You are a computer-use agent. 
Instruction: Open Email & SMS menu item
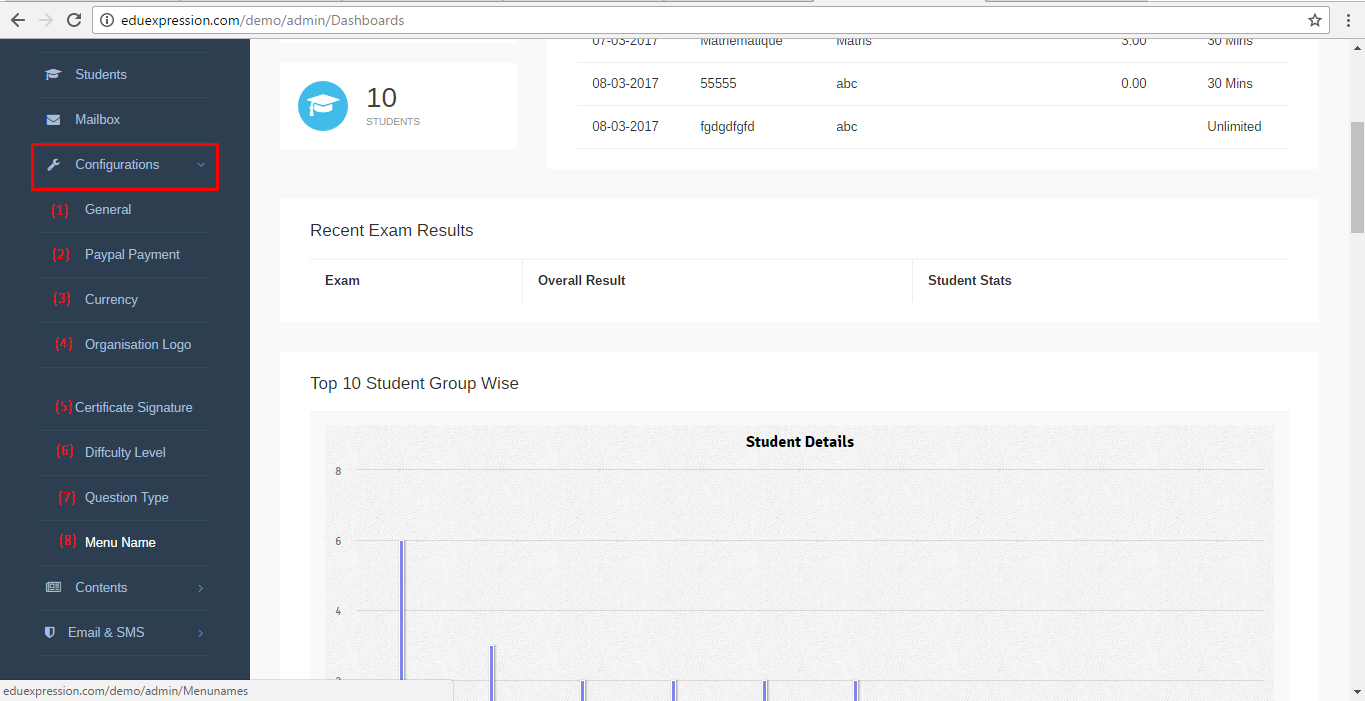click(x=106, y=633)
